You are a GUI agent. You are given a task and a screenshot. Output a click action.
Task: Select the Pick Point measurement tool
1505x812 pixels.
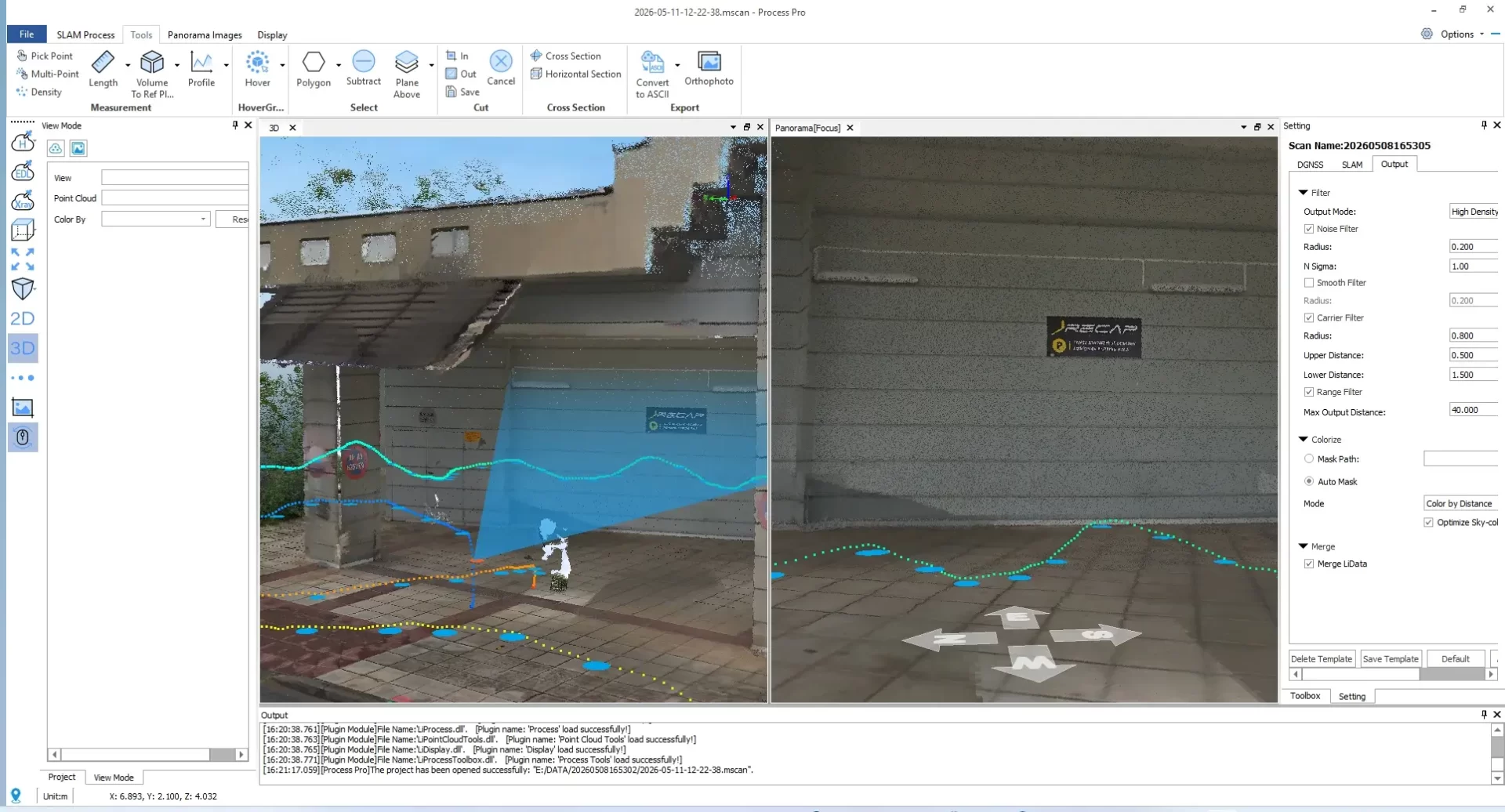45,56
